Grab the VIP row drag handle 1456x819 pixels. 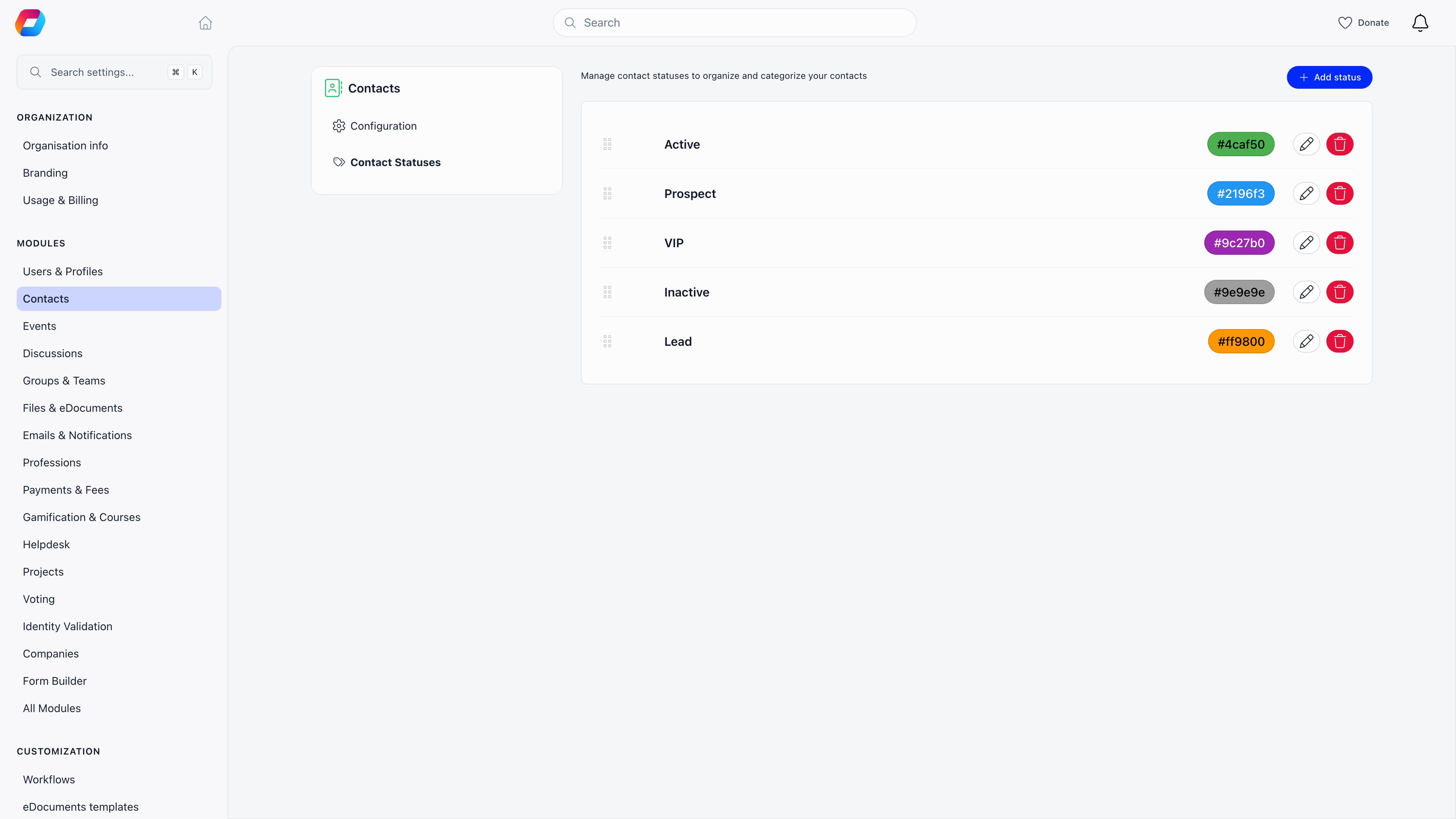tap(607, 243)
